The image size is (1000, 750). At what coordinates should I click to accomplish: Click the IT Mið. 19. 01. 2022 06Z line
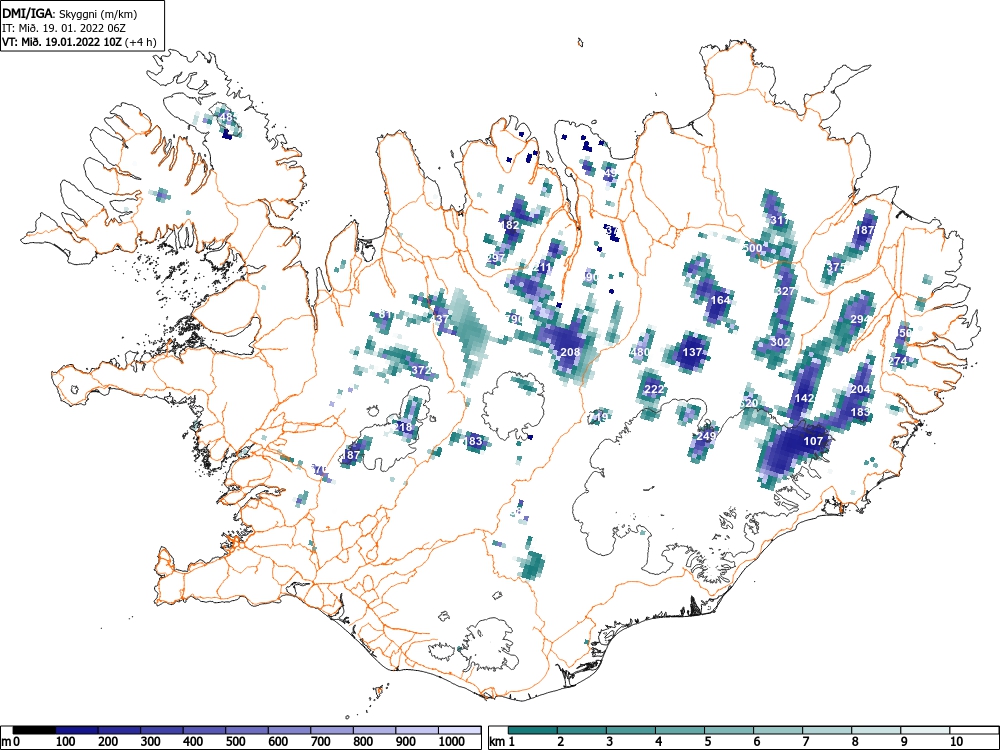[x=62, y=28]
